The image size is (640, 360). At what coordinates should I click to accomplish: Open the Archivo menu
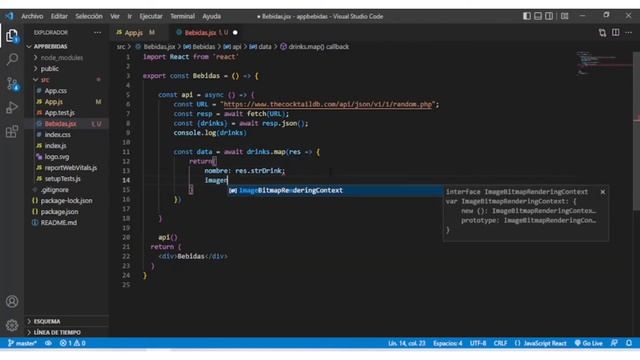[x=32, y=16]
